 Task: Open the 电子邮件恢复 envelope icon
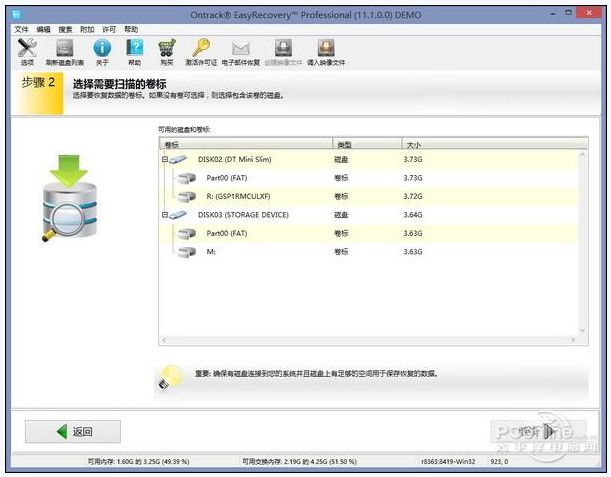pos(241,49)
